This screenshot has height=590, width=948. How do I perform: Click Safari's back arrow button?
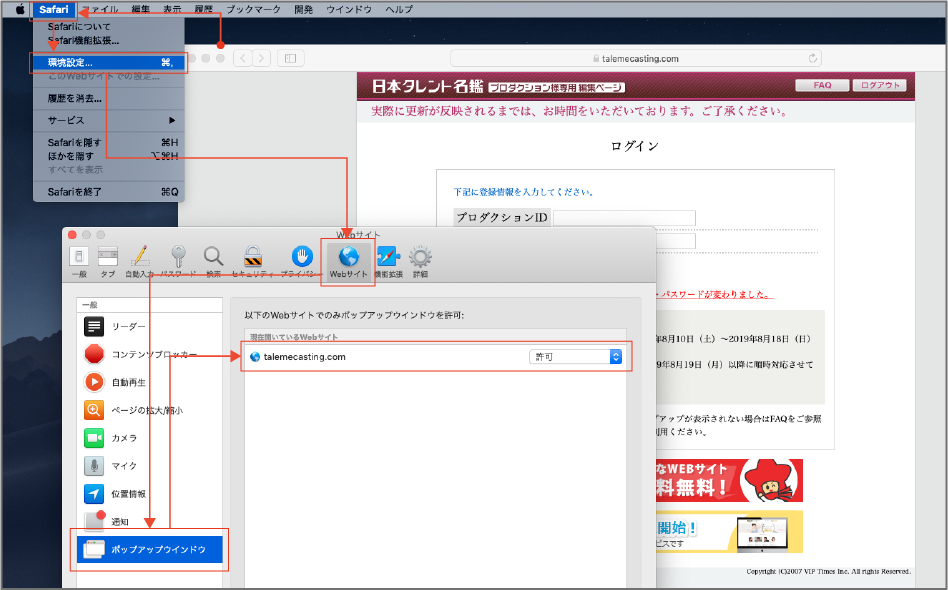point(243,58)
